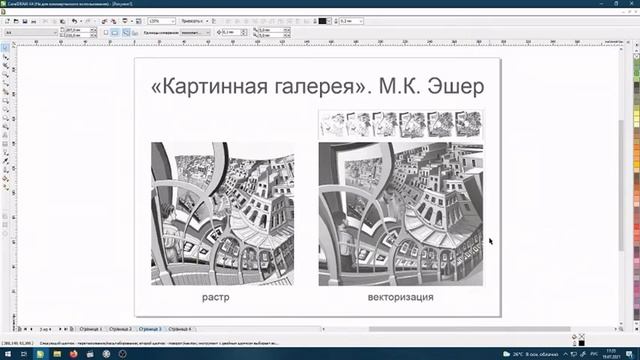Click the nudge offset input field

(x=231, y=32)
